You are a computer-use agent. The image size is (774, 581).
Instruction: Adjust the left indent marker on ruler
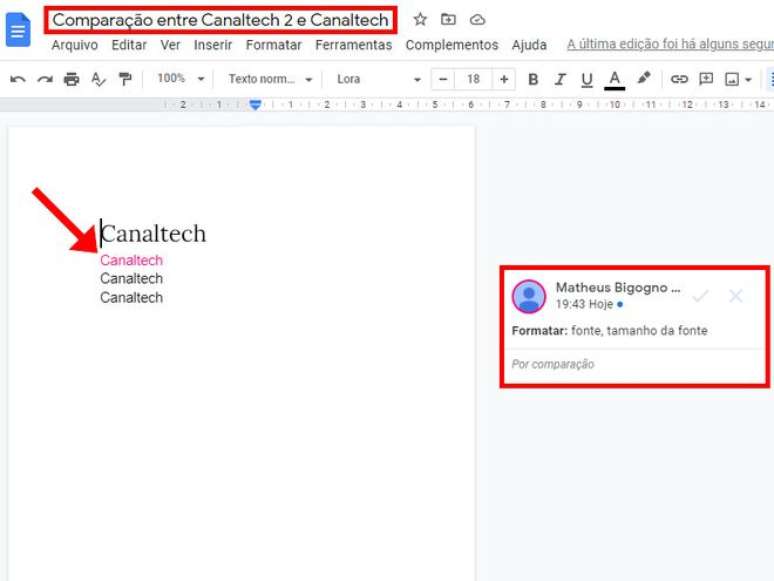coord(255,105)
